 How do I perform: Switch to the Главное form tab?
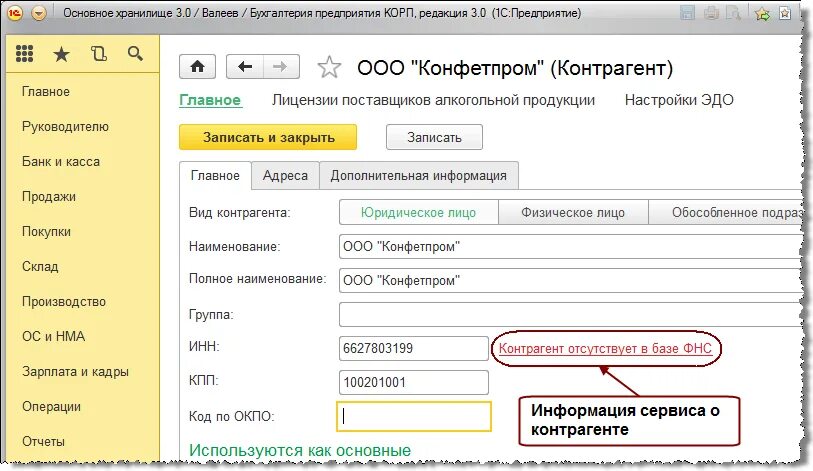click(x=215, y=176)
